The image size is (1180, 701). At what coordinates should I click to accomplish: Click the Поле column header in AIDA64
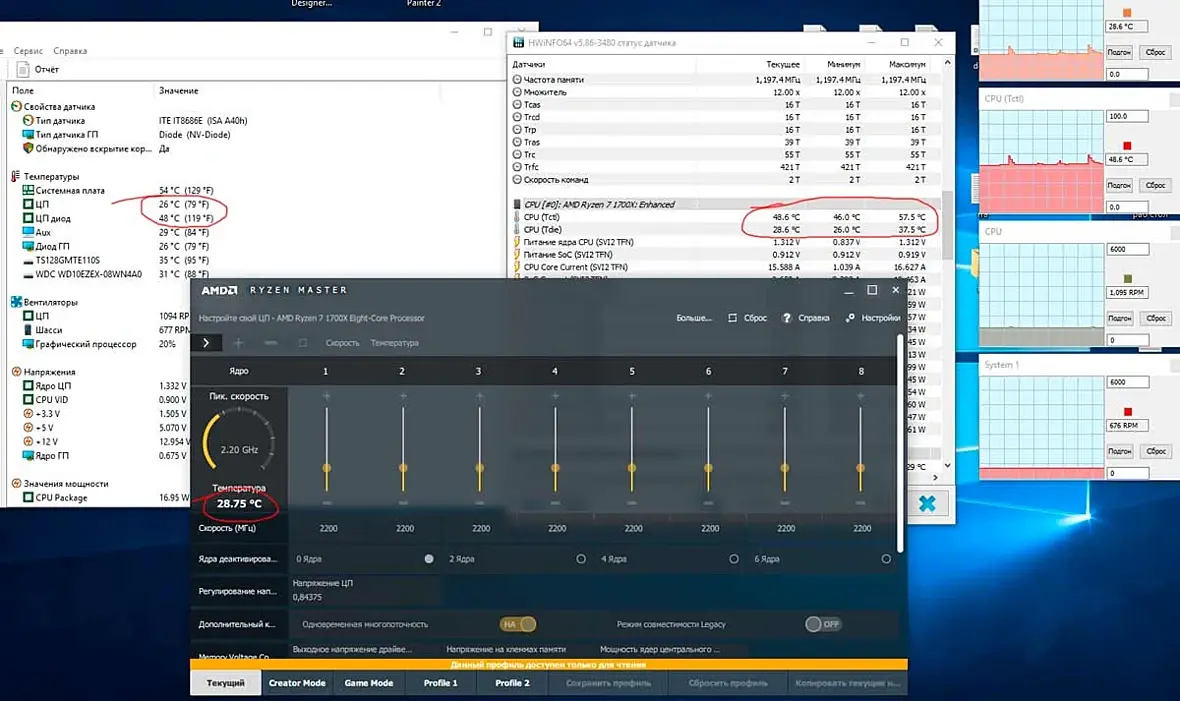[x=23, y=90]
